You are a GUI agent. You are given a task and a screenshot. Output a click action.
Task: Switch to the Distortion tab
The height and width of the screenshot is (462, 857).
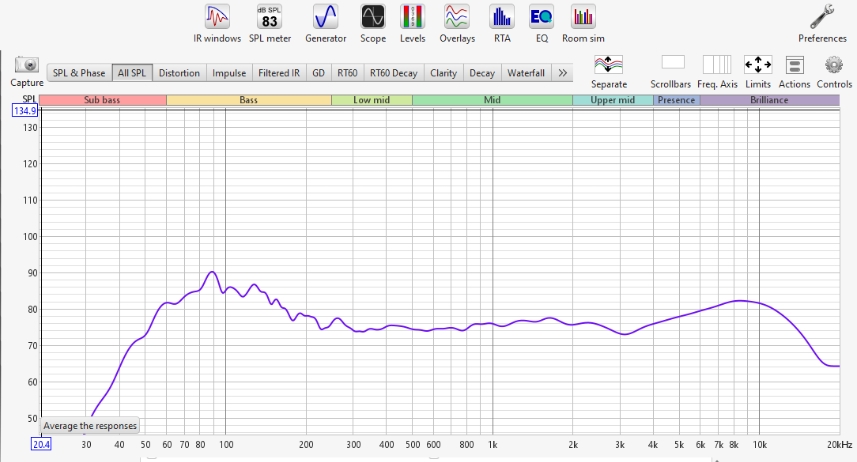click(179, 73)
